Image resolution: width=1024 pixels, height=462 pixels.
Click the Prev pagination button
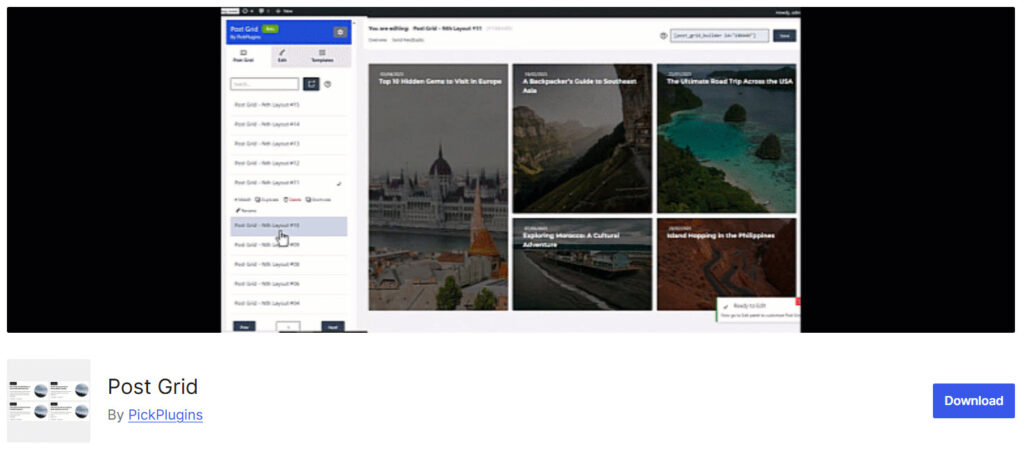[244, 326]
